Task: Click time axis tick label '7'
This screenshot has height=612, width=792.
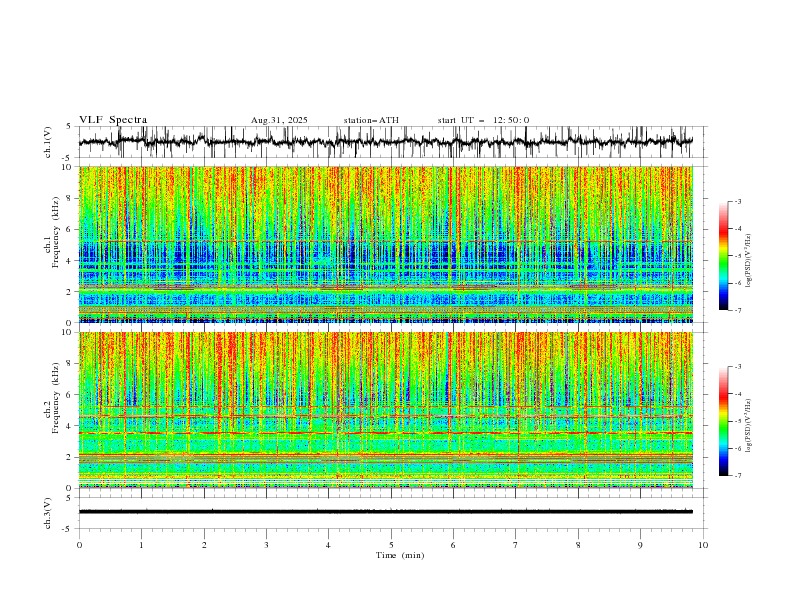Action: (516, 545)
